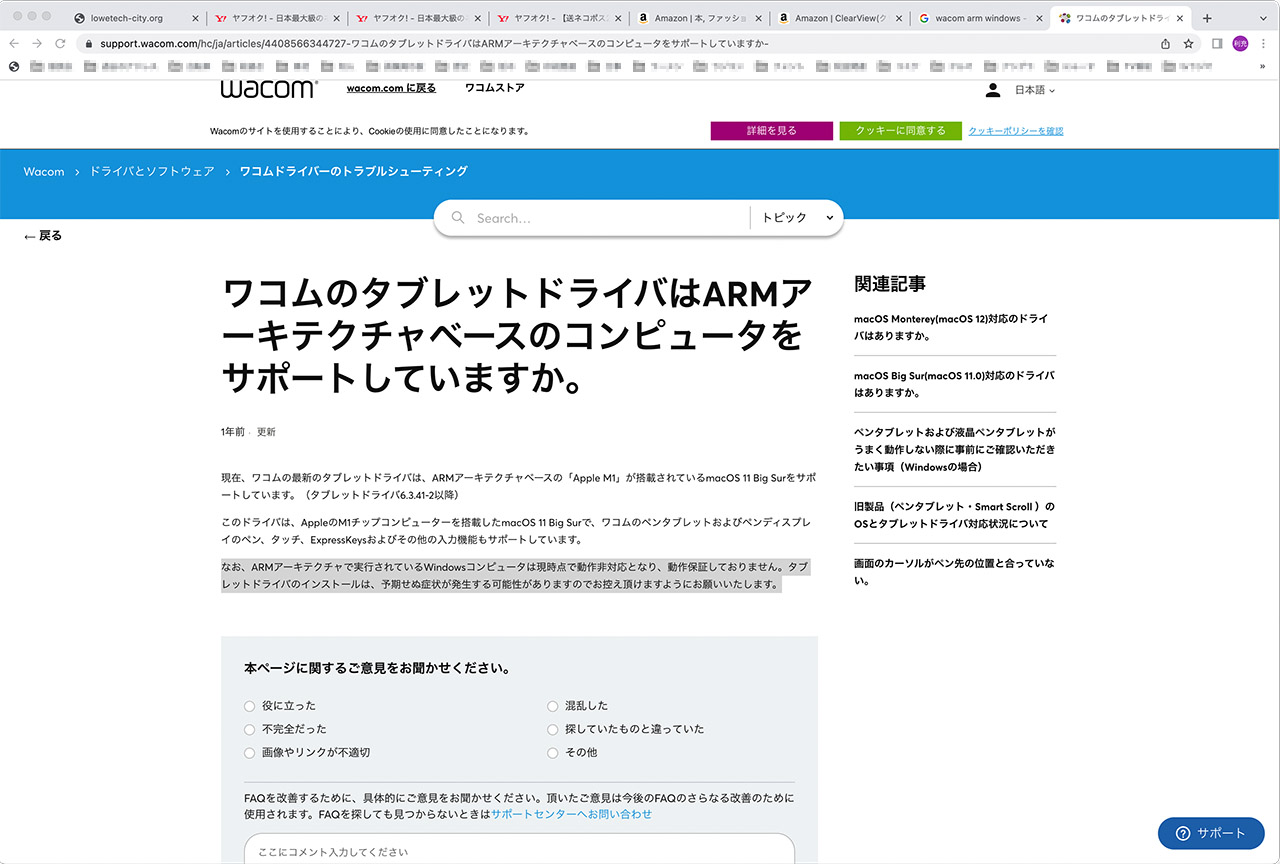Click the Wacom logo
The image size is (1280, 864).
[269, 89]
